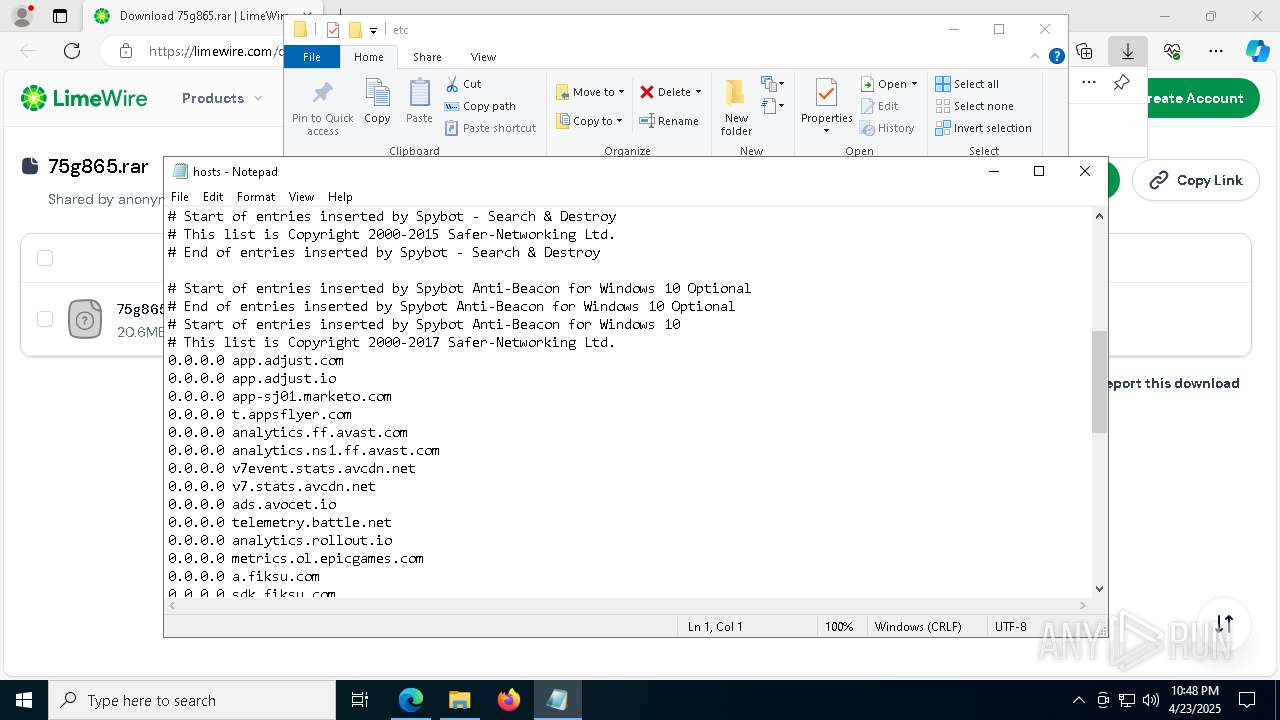Click the ellipsis in downloads panel

point(1089,83)
